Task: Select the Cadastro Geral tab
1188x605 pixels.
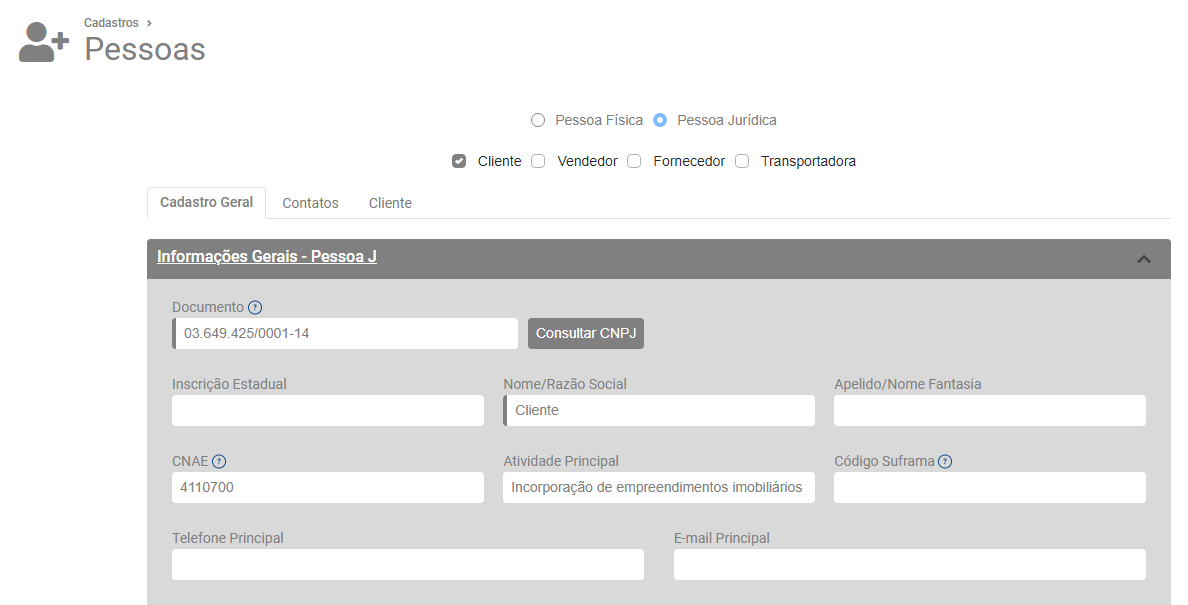Action: tap(206, 202)
